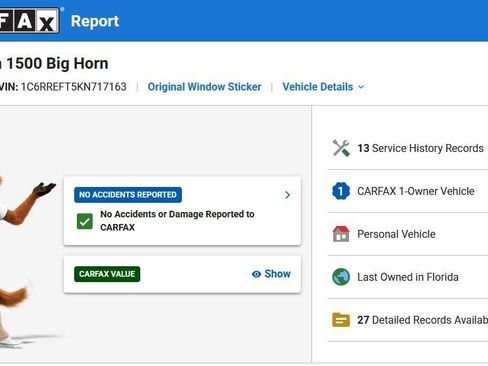Click the blue 1-Owner badge icon
488x366 pixels.
point(341,191)
